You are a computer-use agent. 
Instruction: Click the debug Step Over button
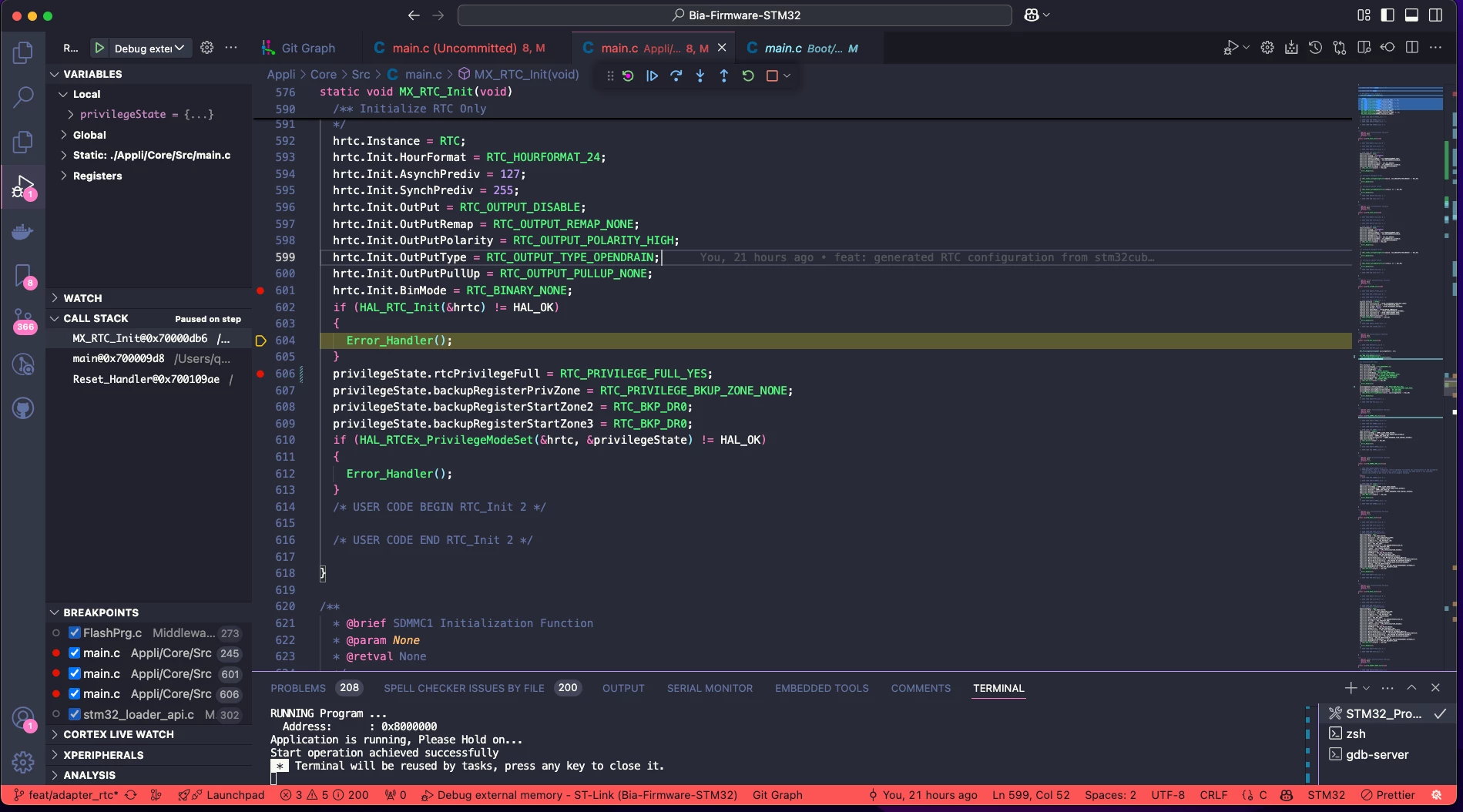pos(676,75)
